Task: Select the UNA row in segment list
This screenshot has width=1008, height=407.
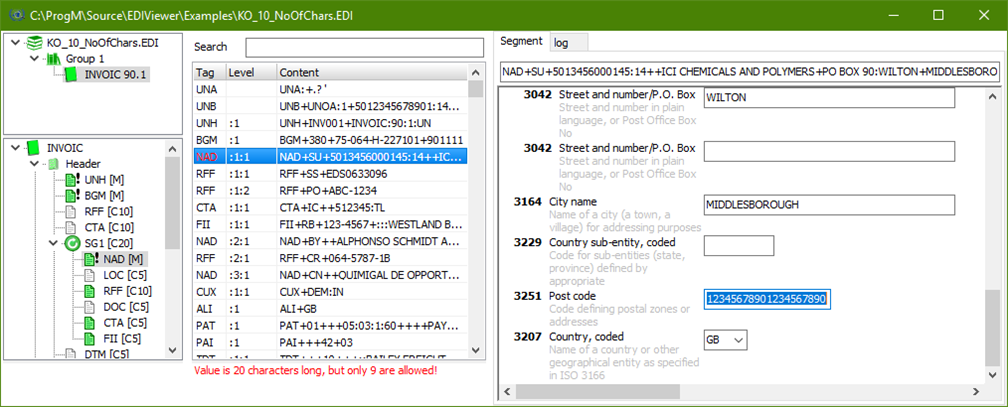Action: pos(331,89)
